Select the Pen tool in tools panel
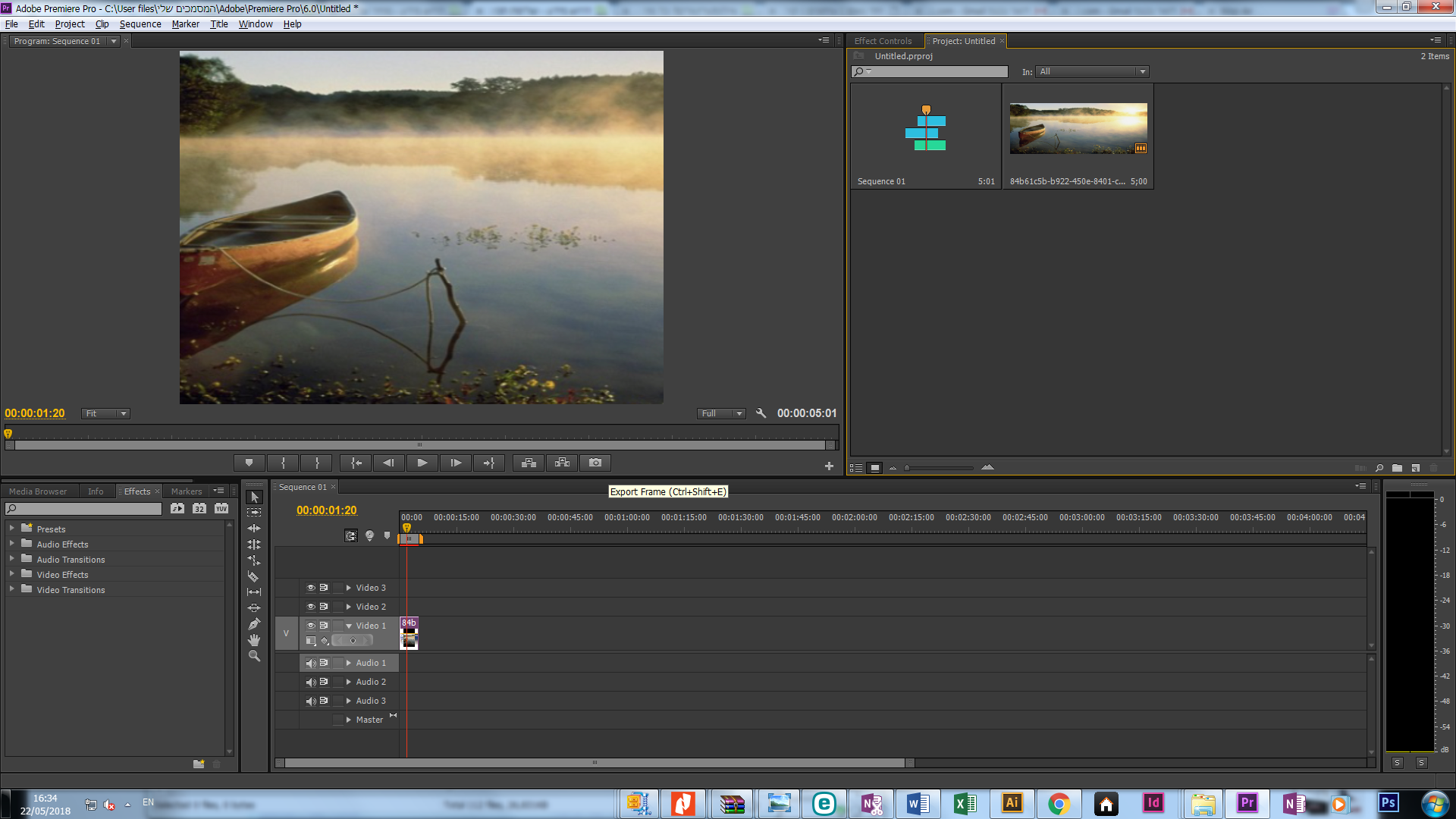Image resolution: width=1456 pixels, height=819 pixels. click(x=254, y=624)
